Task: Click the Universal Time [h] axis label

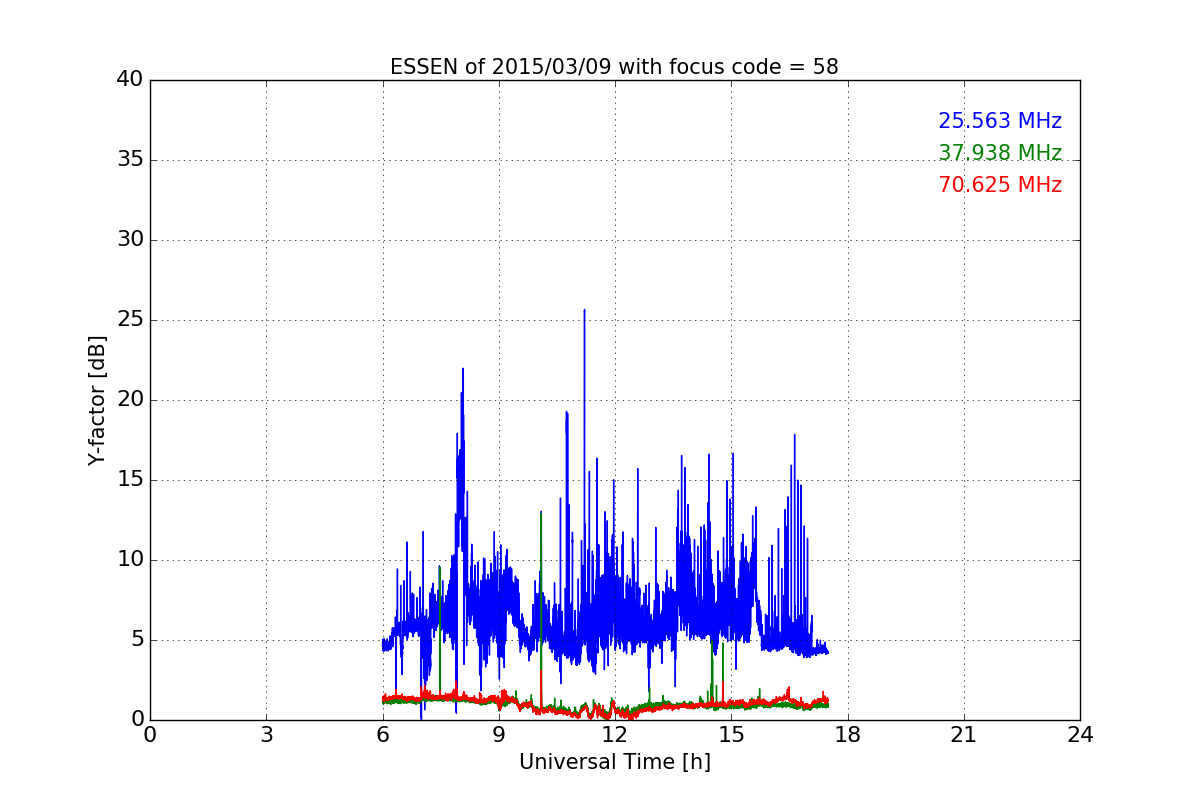Action: 614,762
